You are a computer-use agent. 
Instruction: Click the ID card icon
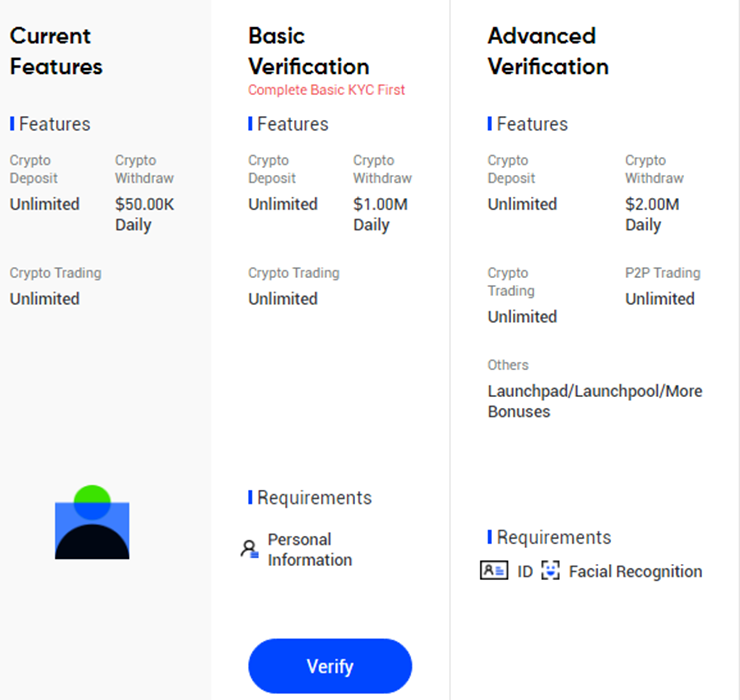[x=494, y=571]
